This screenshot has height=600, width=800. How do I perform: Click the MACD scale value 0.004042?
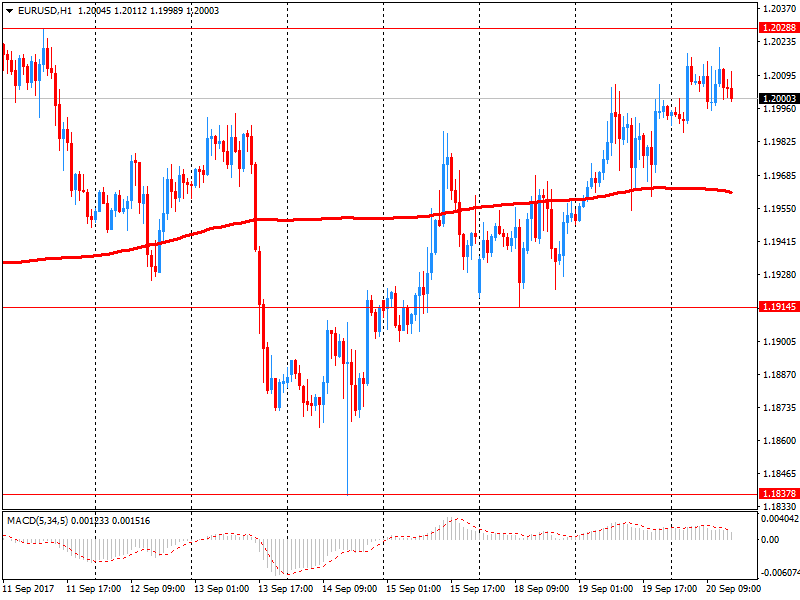780,519
